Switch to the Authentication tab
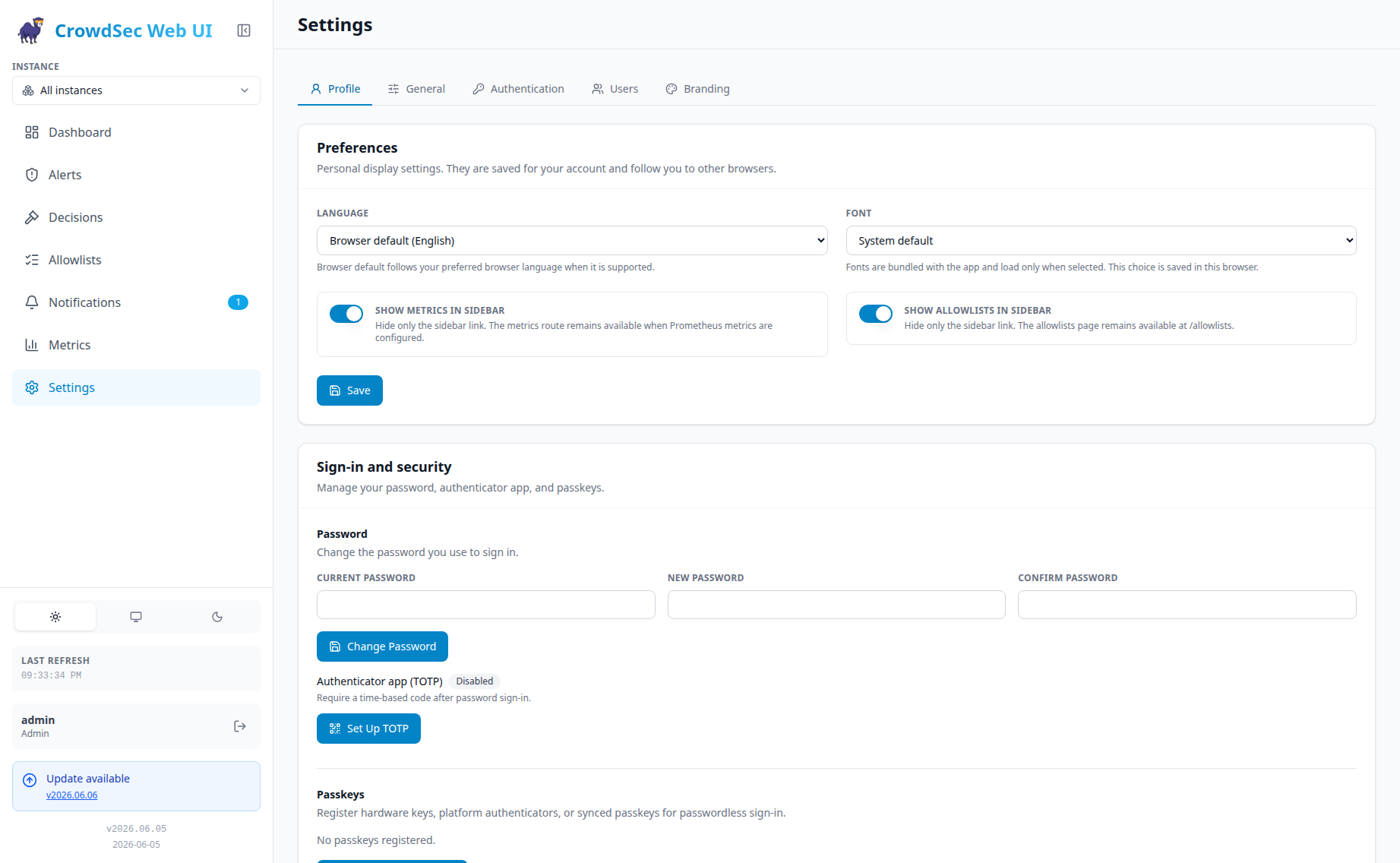 point(518,89)
